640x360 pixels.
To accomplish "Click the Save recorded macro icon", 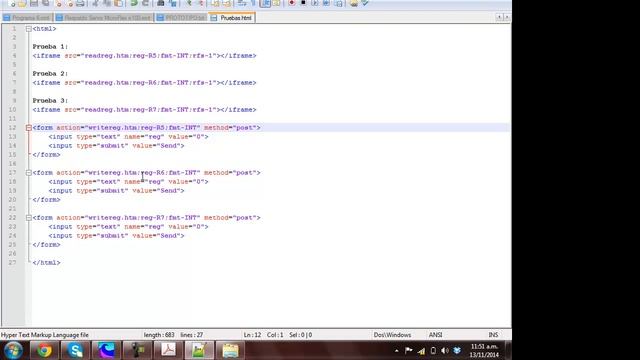I will [x=338, y=3].
